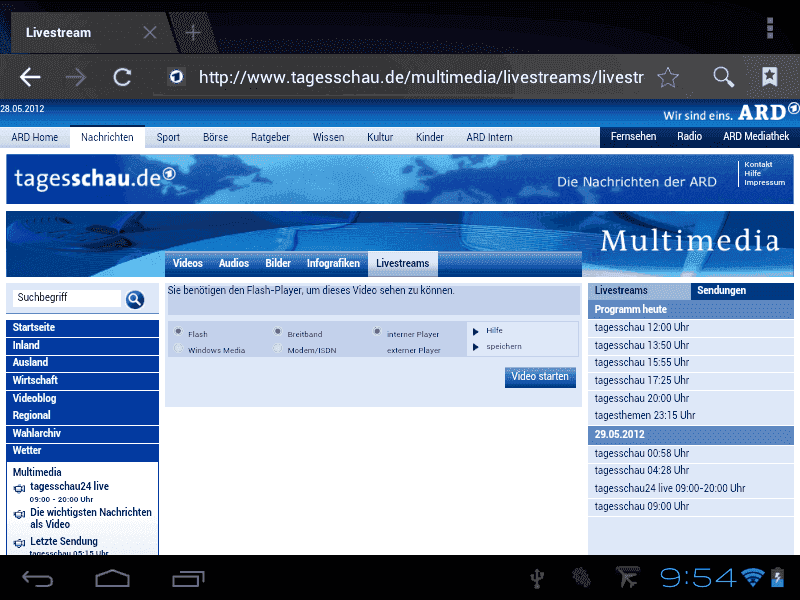Tap the Android back navigation button

pyautogui.click(x=37, y=578)
